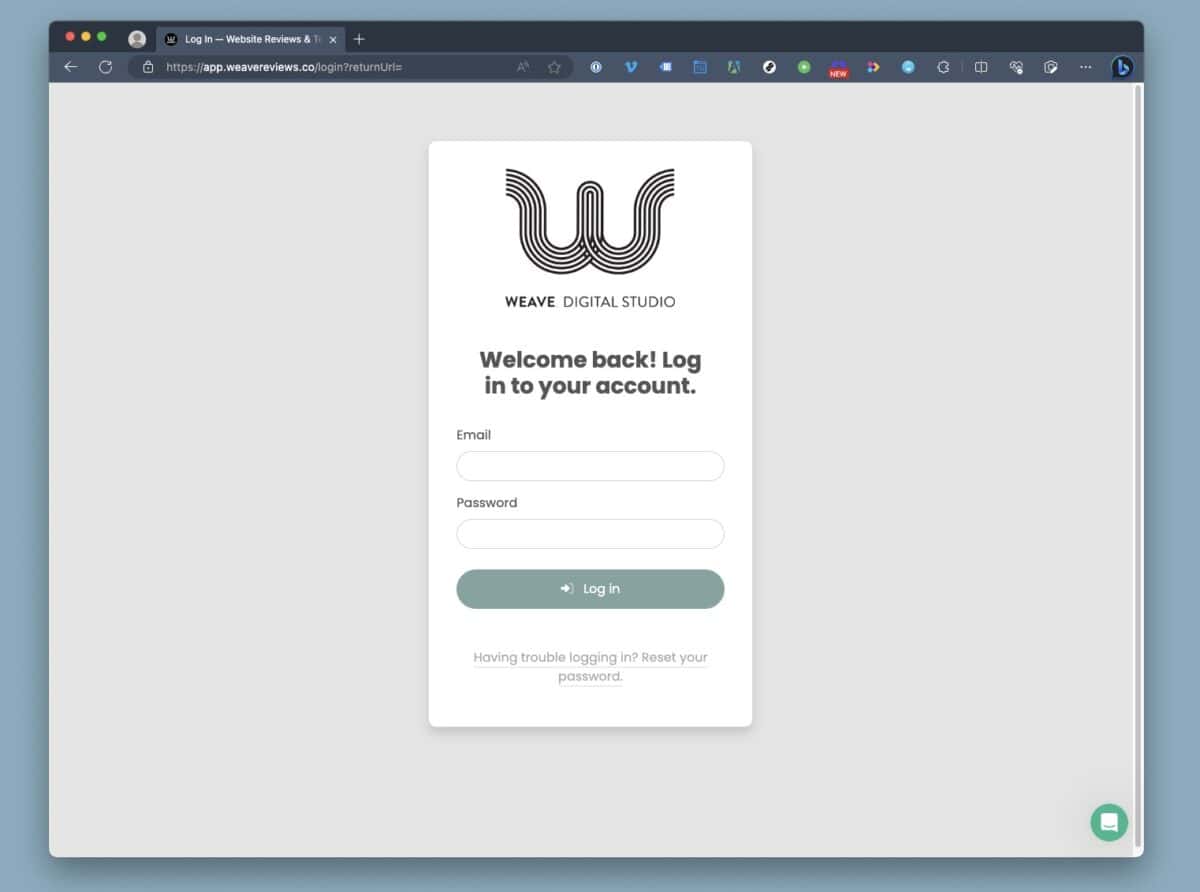
Task: Open the read aloud icon
Action: (522, 67)
